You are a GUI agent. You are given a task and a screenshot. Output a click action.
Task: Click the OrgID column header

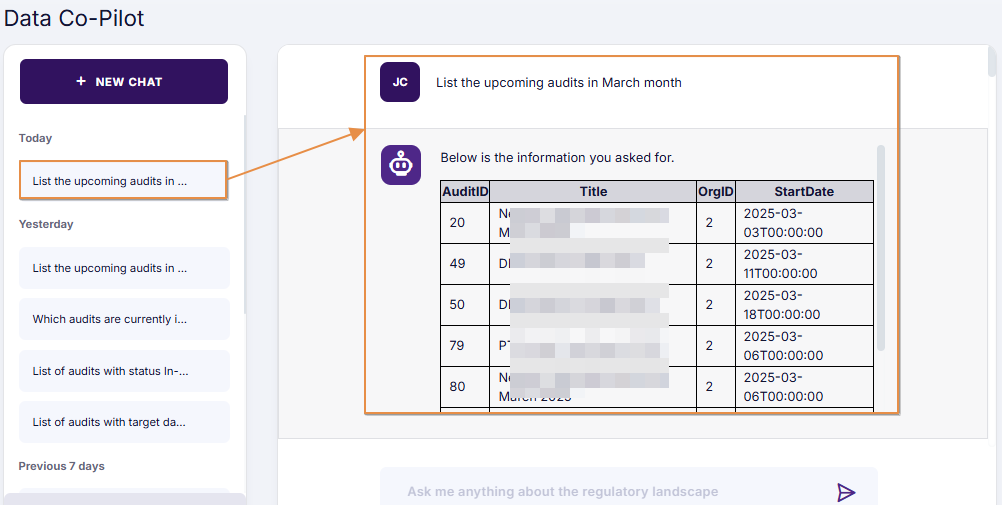[x=716, y=191]
